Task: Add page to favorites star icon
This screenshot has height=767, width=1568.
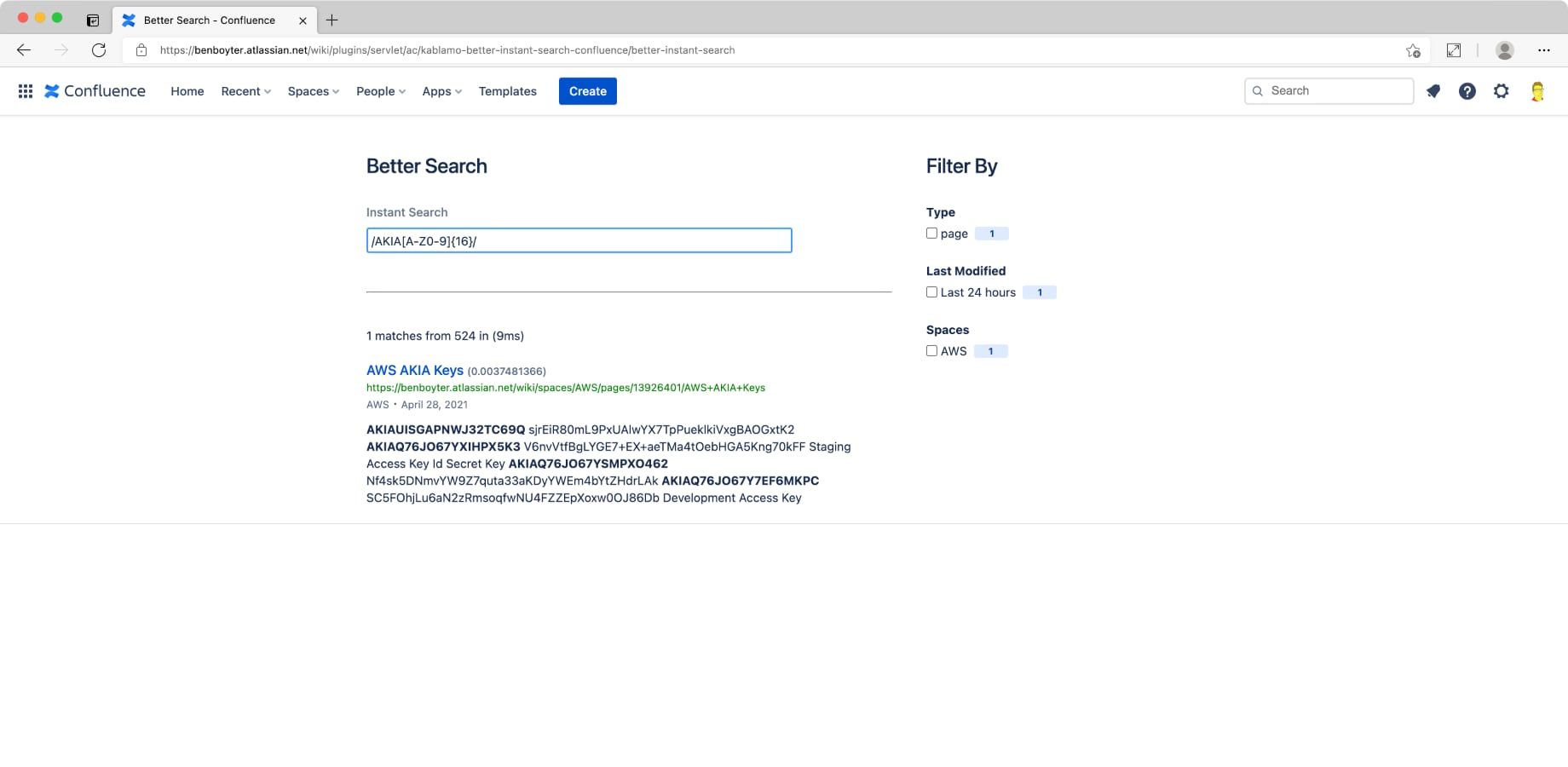Action: coord(1413,50)
